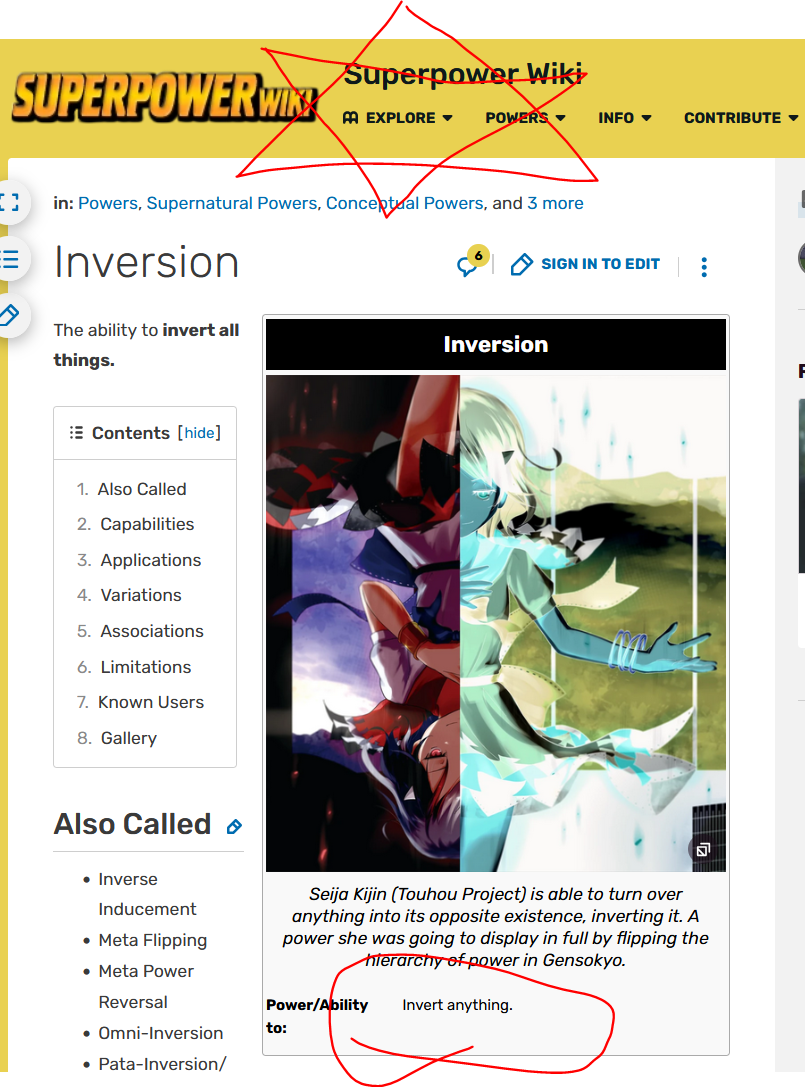Viewport: 805px width, 1087px height.
Task: Enlarge the infobox image using corner icon
Action: [702, 850]
